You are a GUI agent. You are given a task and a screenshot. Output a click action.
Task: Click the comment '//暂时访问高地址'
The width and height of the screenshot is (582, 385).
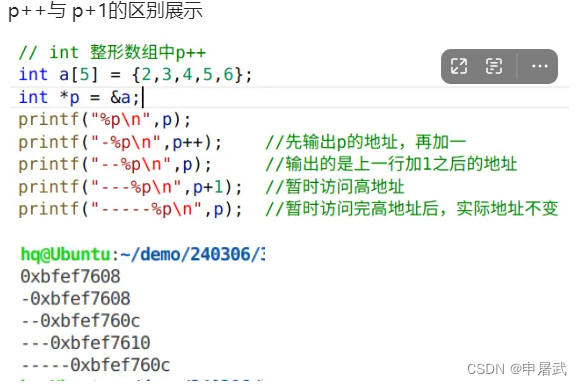(x=335, y=187)
